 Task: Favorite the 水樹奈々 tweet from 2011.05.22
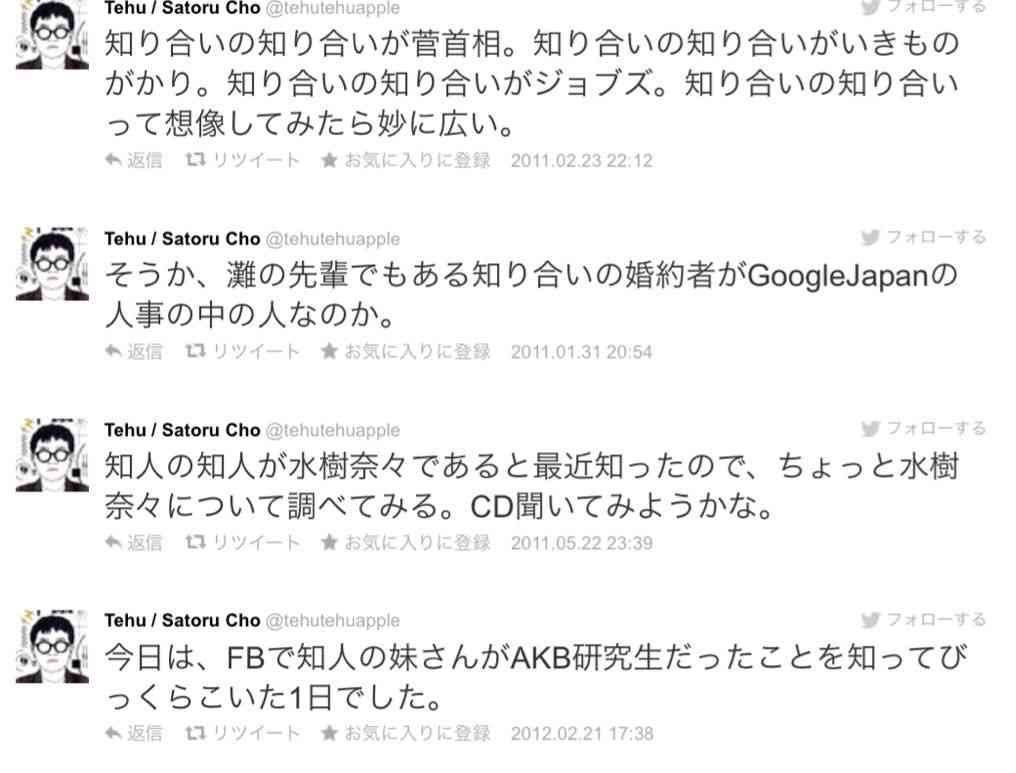coord(406,542)
